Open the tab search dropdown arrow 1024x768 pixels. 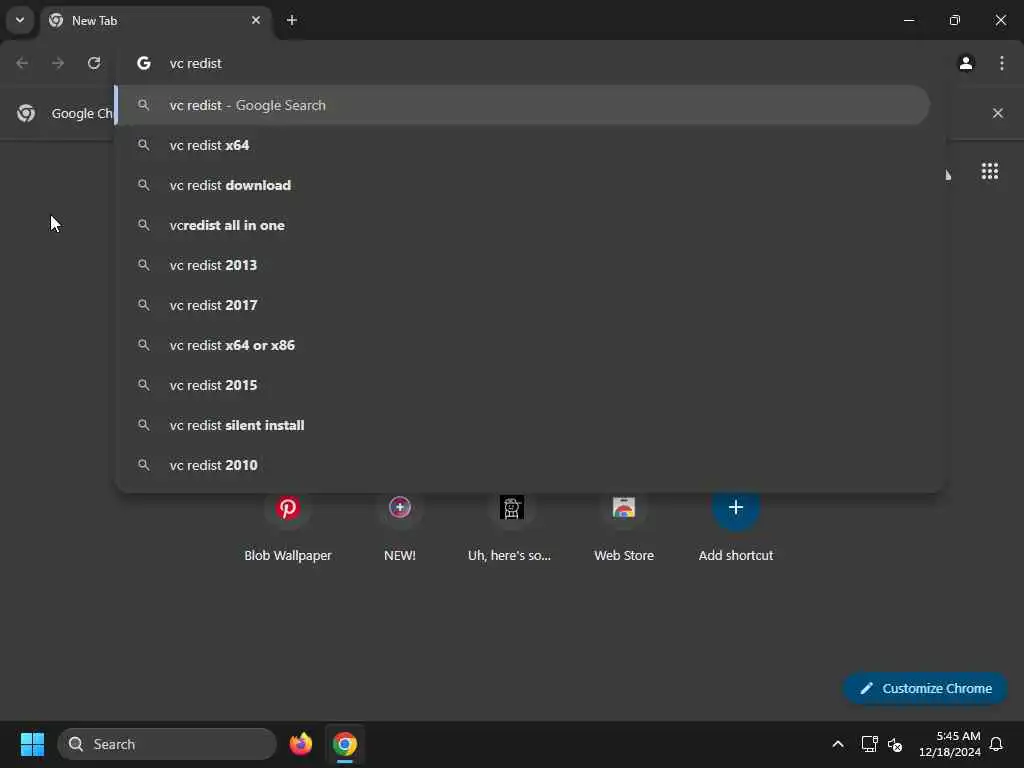pyautogui.click(x=20, y=20)
